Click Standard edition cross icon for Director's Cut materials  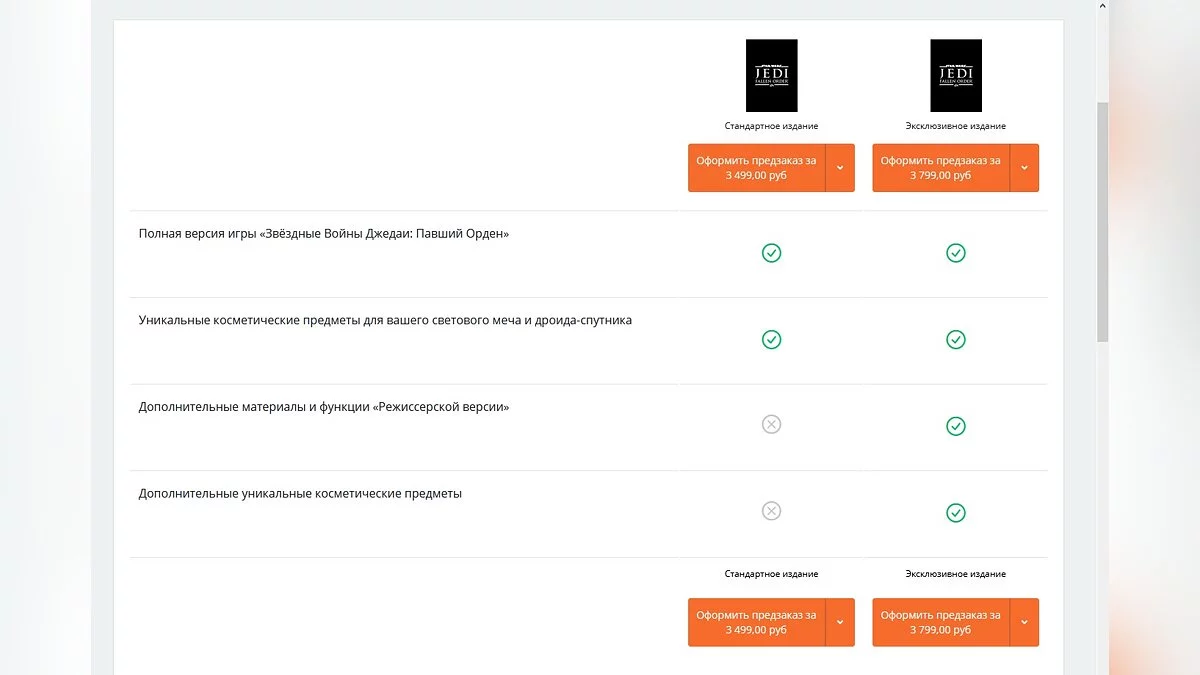[x=771, y=425]
